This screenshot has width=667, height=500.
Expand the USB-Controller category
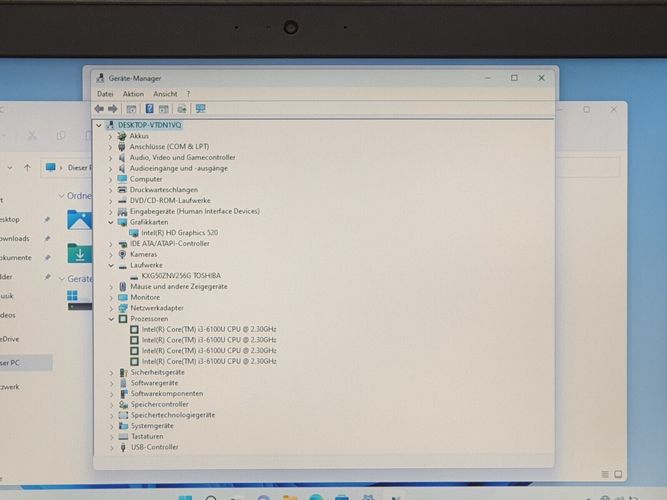[x=112, y=447]
